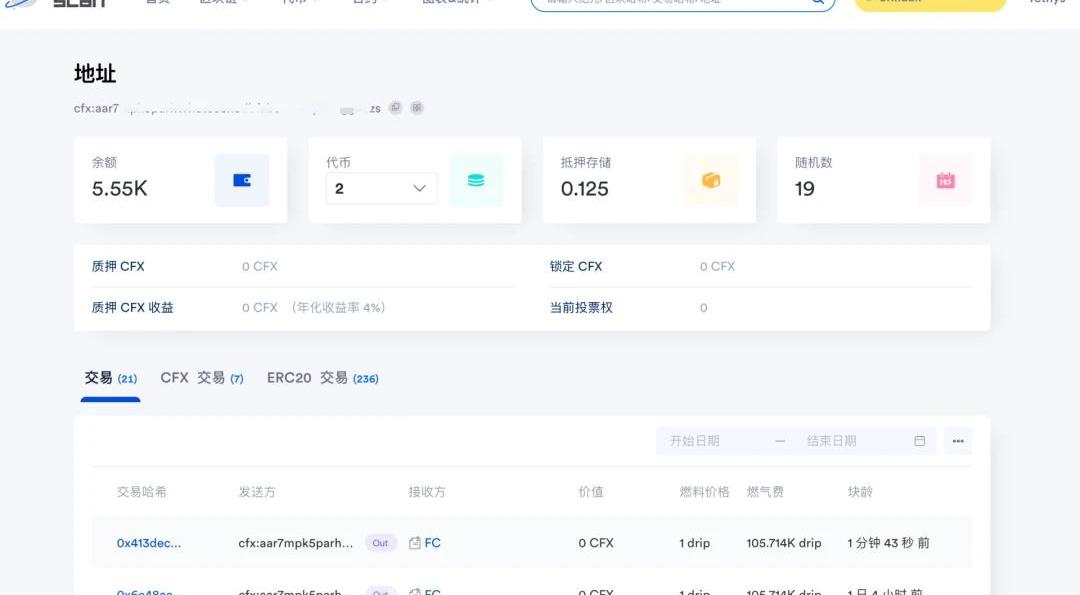Click sender cfx:aar7mpk5parh... in the 0x413dec row
The height and width of the screenshot is (595, 1080).
[x=295, y=543]
